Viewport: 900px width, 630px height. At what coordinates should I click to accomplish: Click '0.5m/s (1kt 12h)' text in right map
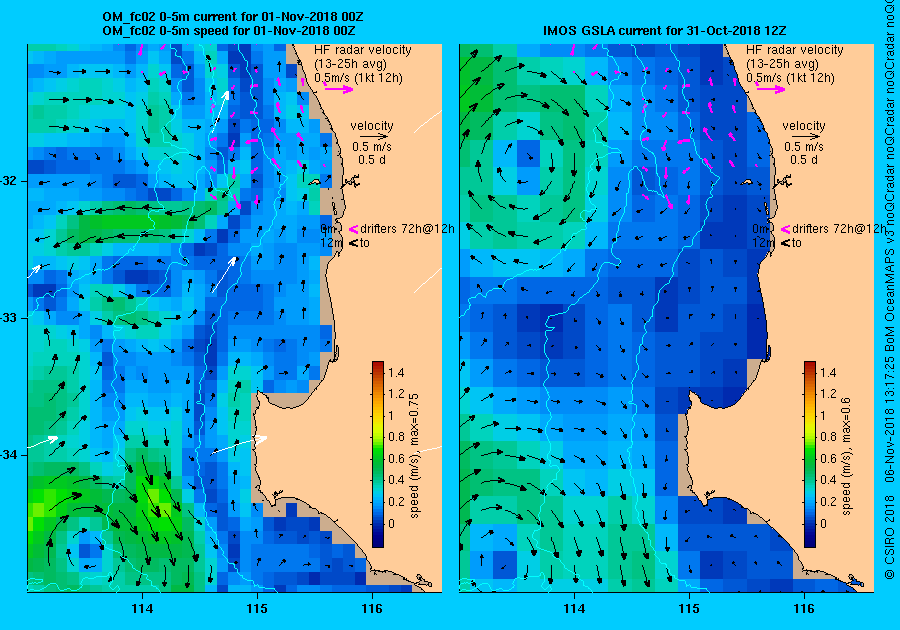tap(790, 78)
